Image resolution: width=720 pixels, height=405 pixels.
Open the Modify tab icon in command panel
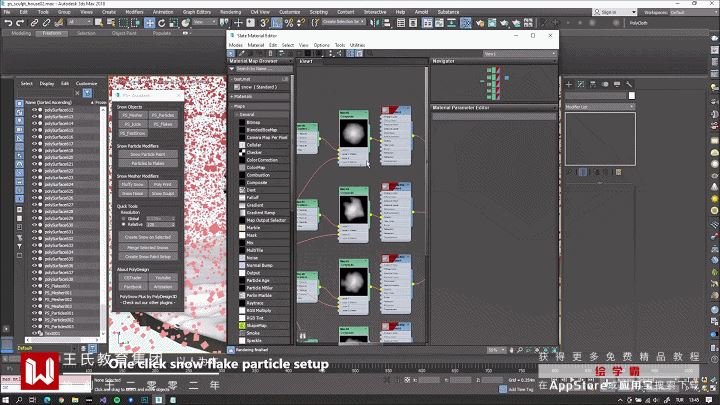[x=581, y=84]
